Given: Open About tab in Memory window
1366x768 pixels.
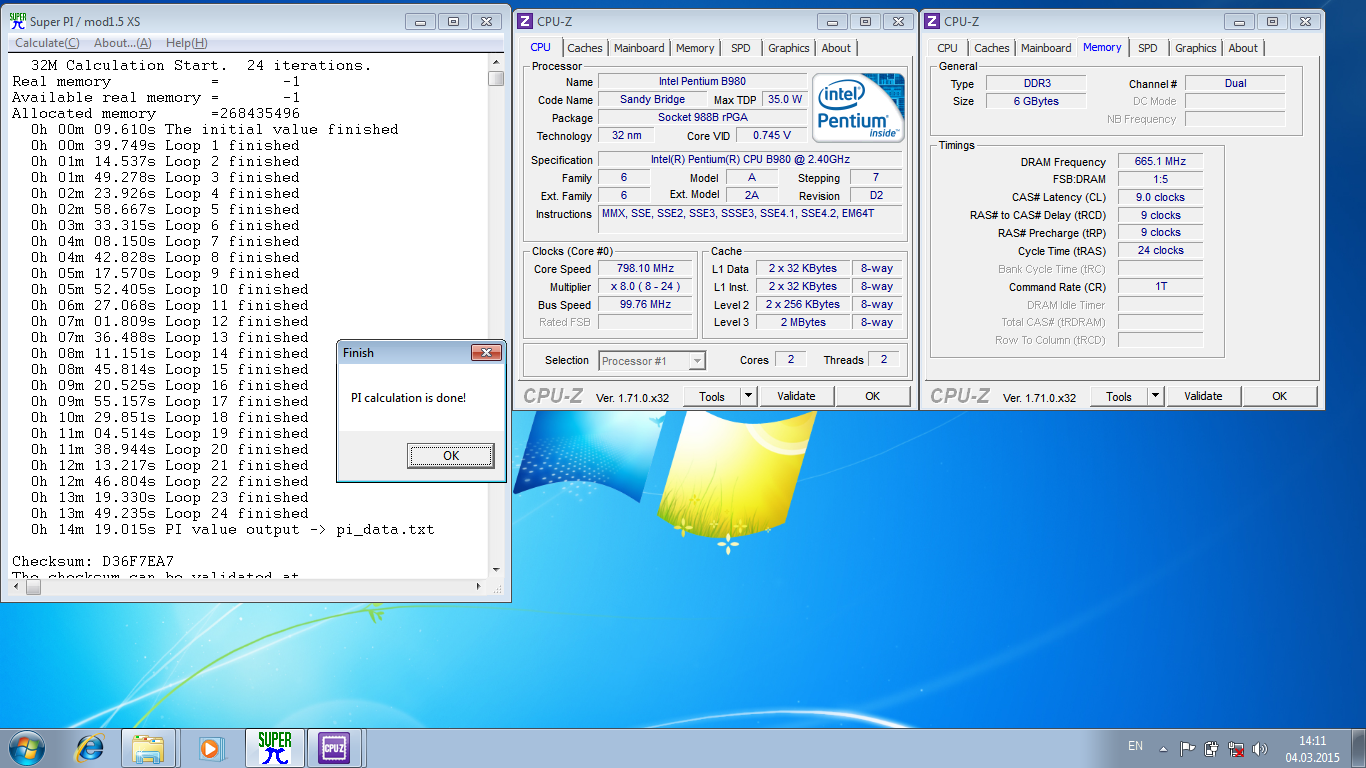Looking at the screenshot, I should pos(1243,48).
